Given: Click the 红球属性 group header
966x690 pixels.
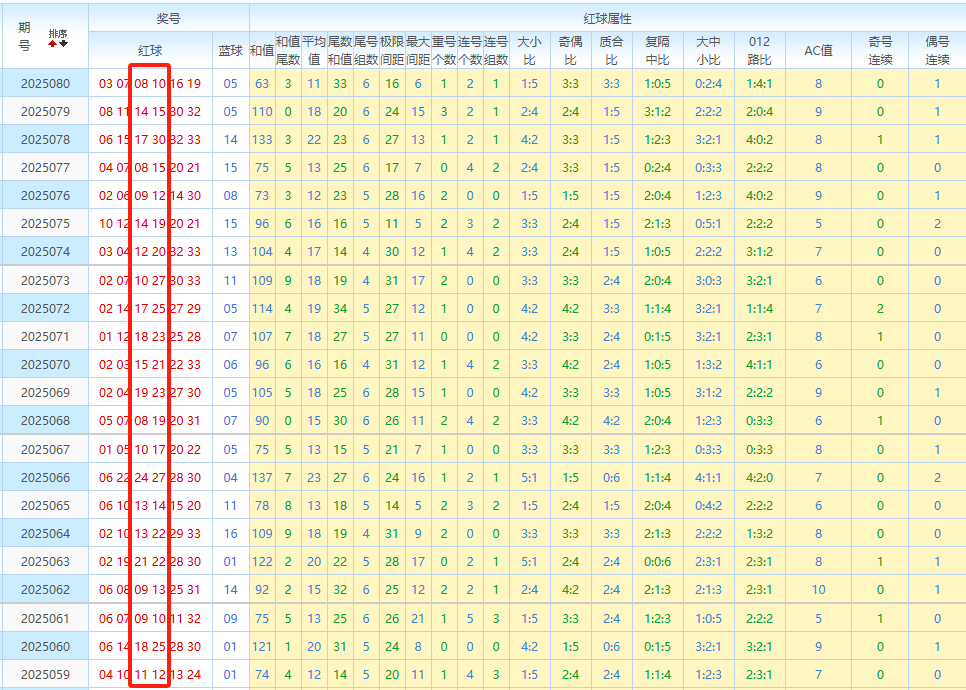Looking at the screenshot, I should pyautogui.click(x=607, y=18).
